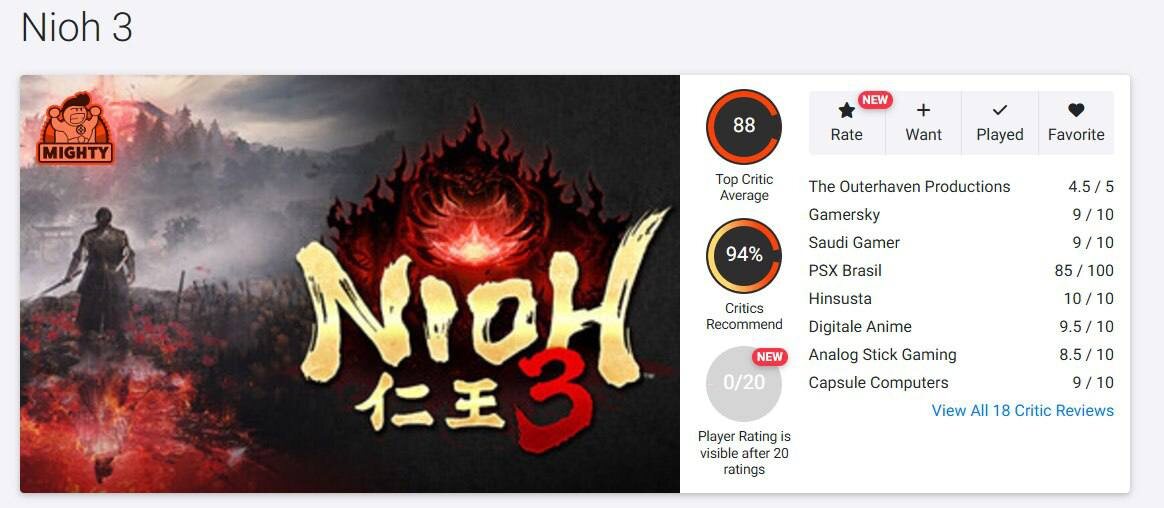Click the Nioh 3 page title
Viewport: 1164px width, 508px height.
coord(76,27)
